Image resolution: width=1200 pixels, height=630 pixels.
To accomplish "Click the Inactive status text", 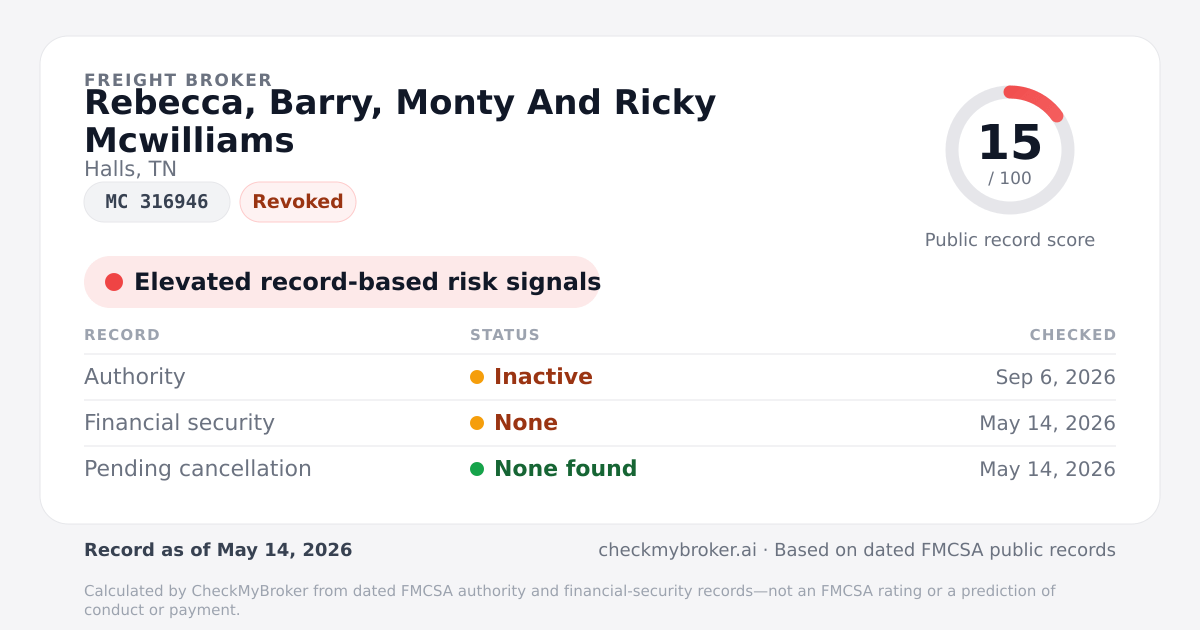I will click(543, 377).
